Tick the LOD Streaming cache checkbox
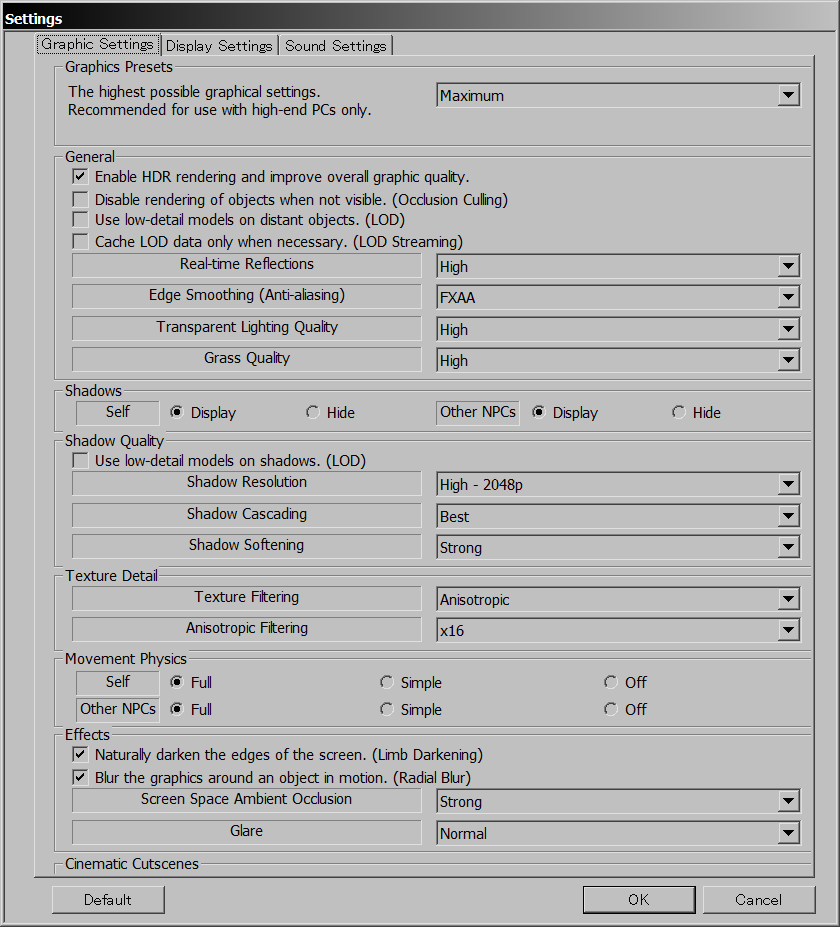840x927 pixels. 80,242
